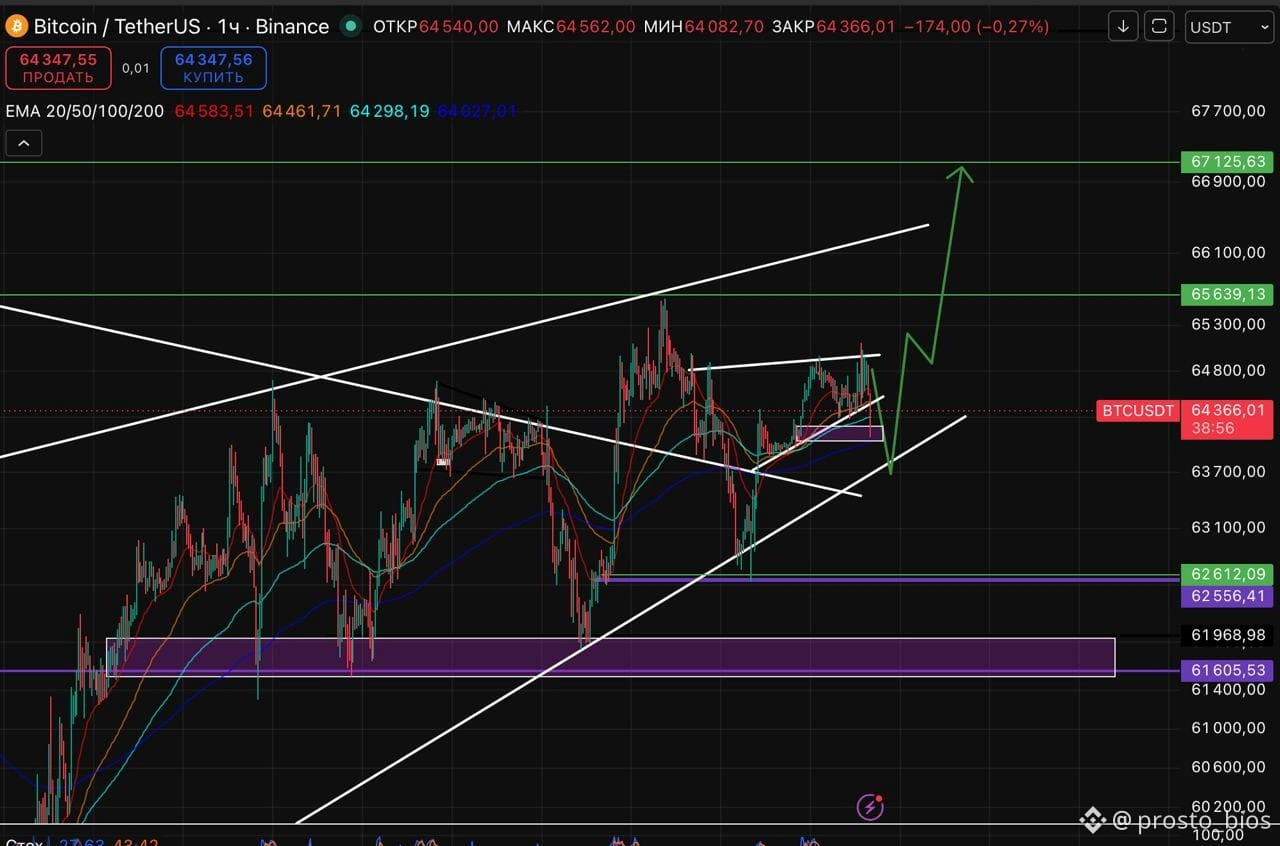
Task: Collapse the indicator legend with chevron button
Action: point(24,144)
